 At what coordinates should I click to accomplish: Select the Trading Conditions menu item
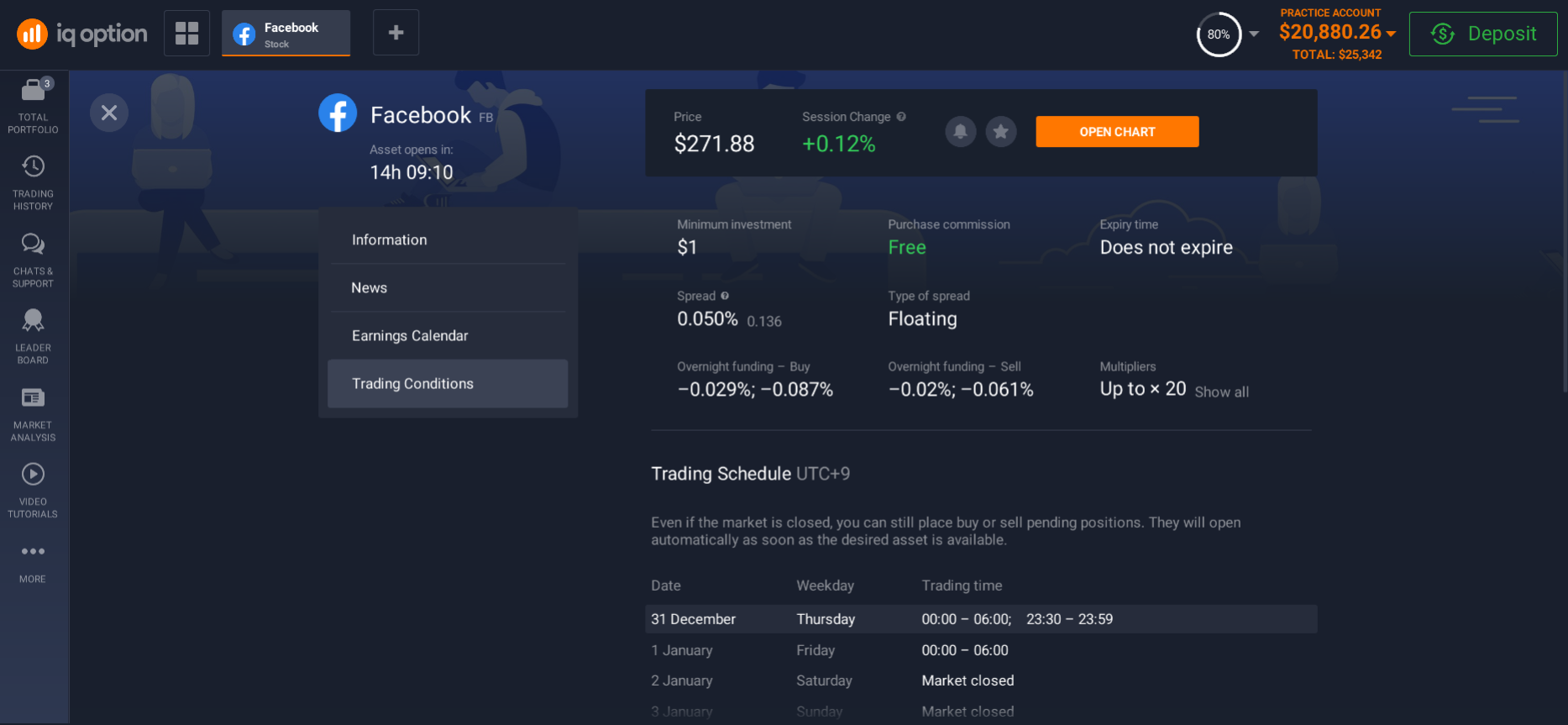coord(448,384)
